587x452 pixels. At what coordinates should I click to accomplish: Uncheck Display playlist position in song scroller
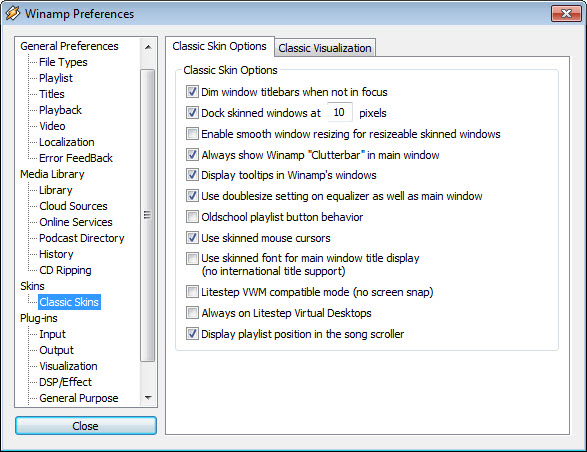tap(192, 334)
